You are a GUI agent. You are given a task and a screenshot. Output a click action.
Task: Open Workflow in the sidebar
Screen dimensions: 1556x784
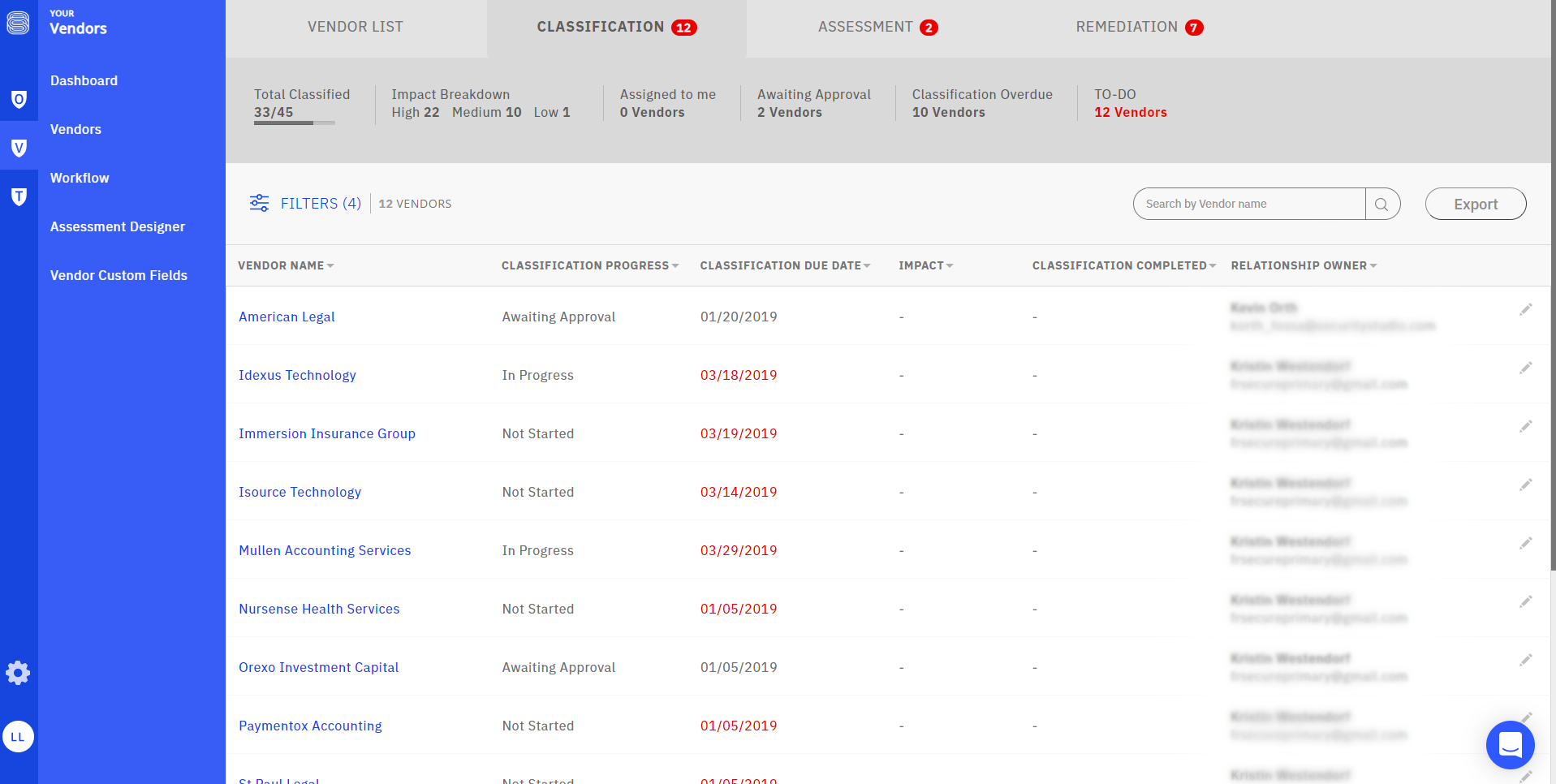point(80,178)
